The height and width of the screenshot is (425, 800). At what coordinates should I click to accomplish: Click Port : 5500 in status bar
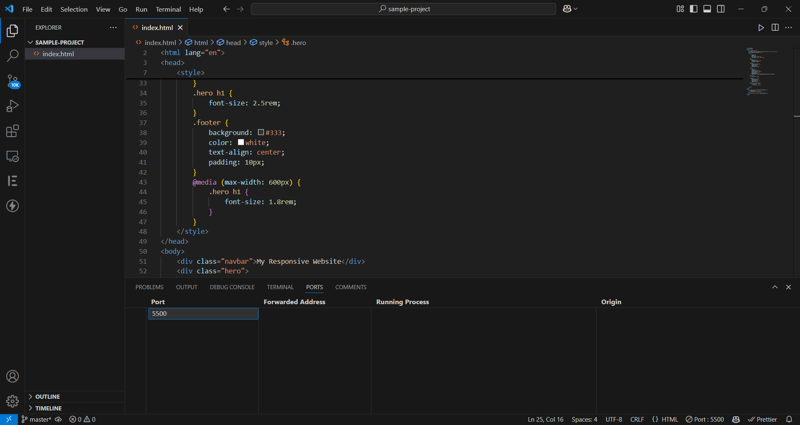click(x=705, y=419)
